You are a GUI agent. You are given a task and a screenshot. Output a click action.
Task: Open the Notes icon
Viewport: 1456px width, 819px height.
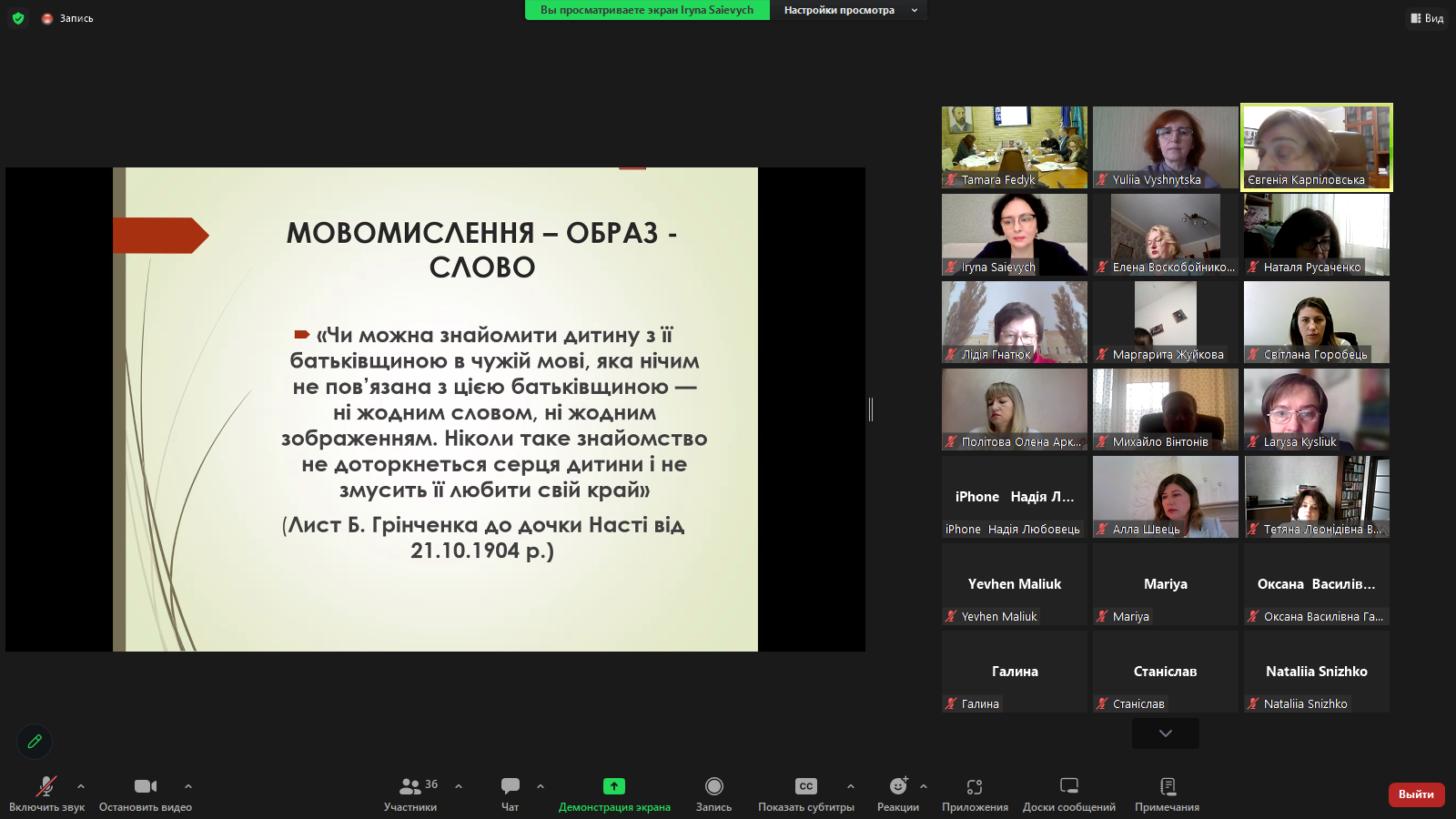tap(1168, 786)
